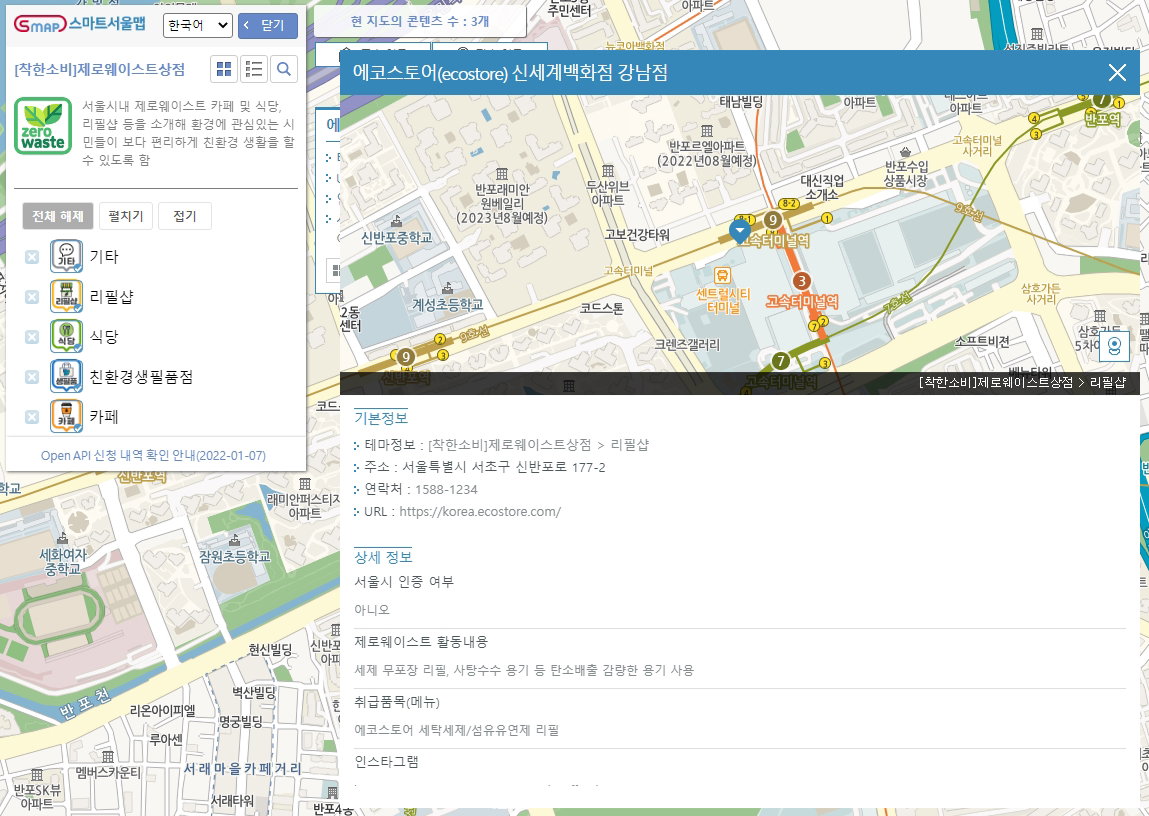Click the address 서초구 신반포로 177-2

coord(504,467)
